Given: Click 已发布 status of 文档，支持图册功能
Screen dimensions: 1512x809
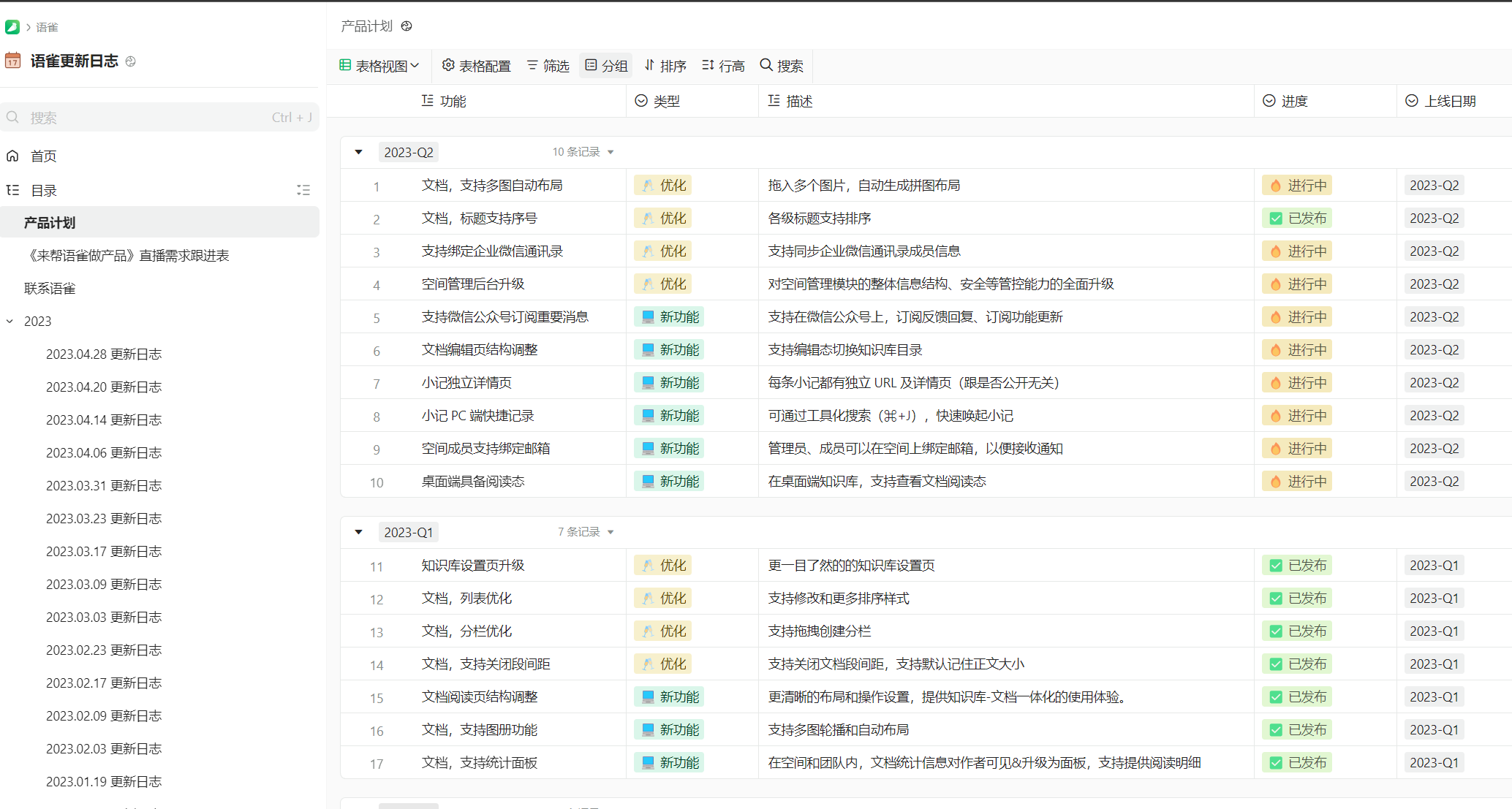Looking at the screenshot, I should (x=1296, y=729).
